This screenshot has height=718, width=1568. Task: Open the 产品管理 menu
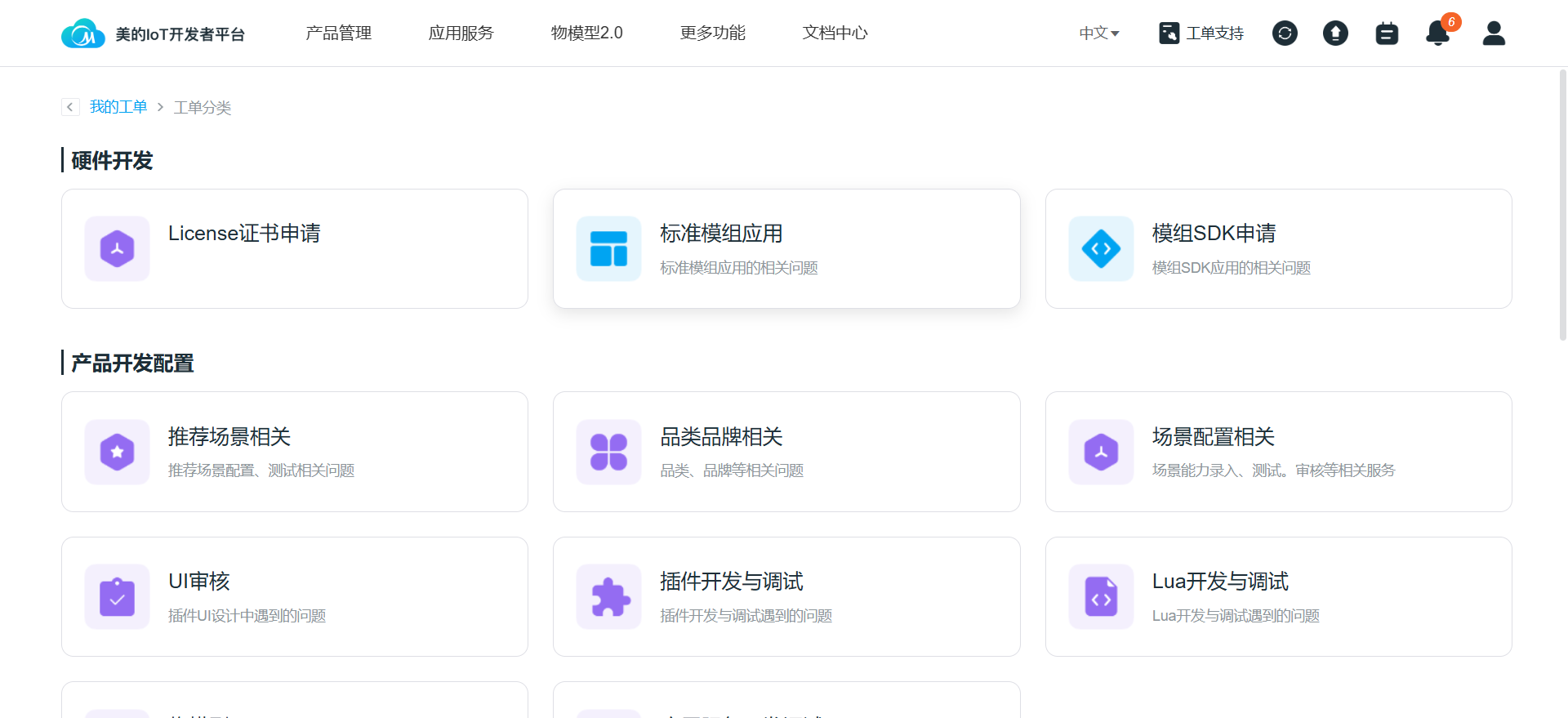(338, 33)
